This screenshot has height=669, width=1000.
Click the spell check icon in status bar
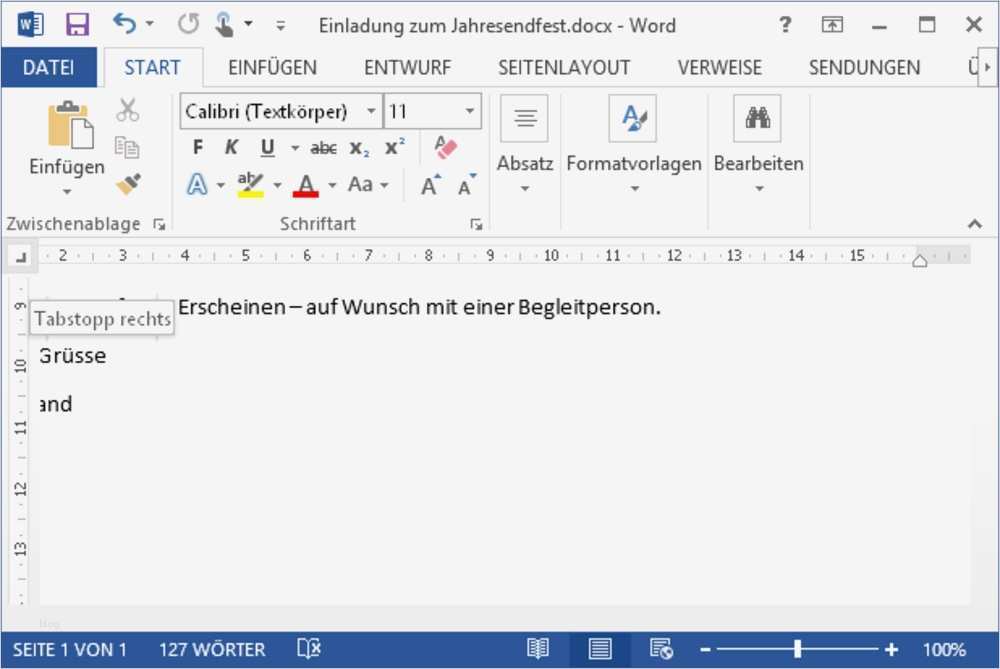coord(308,649)
